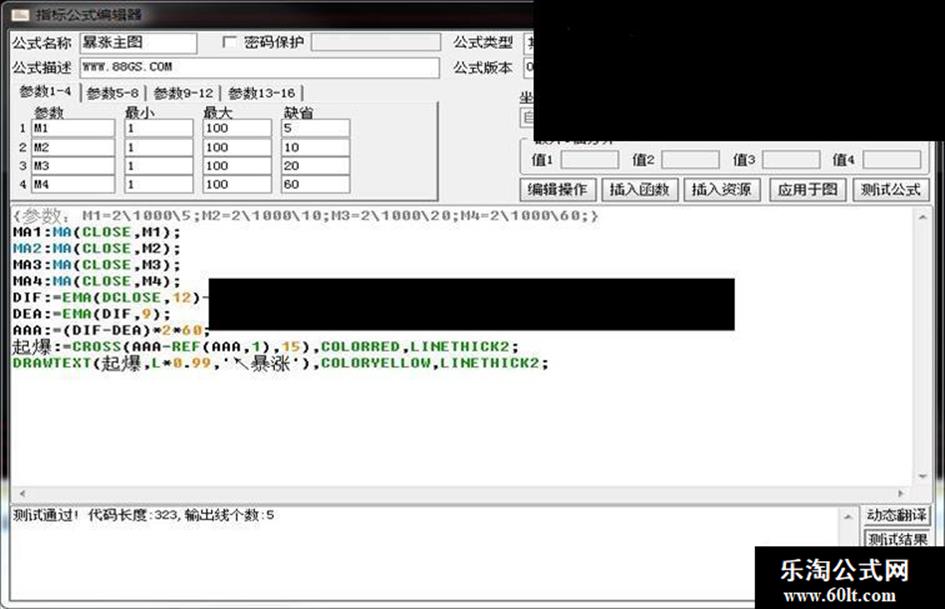Click the password field next to 密码保护
Screen dimensions: 945x609
(x=375, y=42)
